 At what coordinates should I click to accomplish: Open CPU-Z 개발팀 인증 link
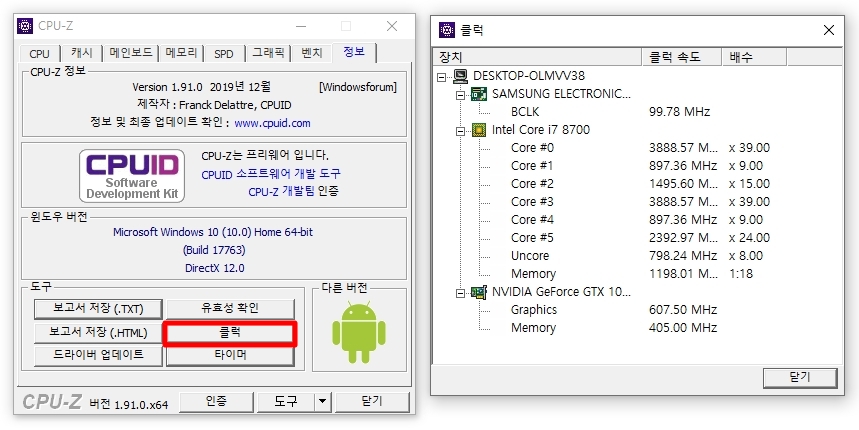click(x=293, y=192)
